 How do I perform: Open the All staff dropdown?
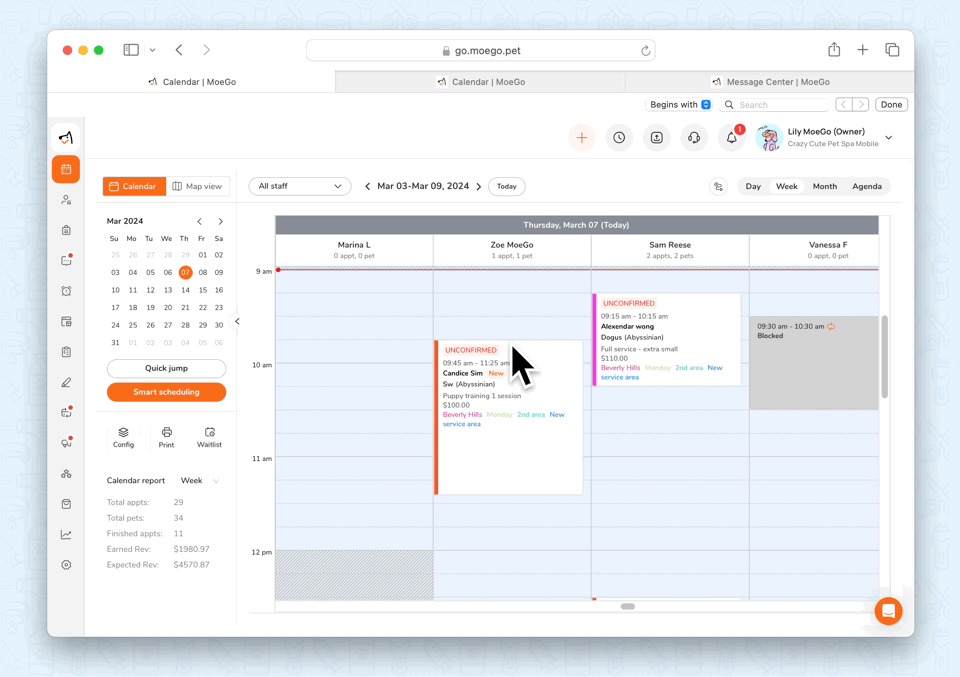pos(300,186)
